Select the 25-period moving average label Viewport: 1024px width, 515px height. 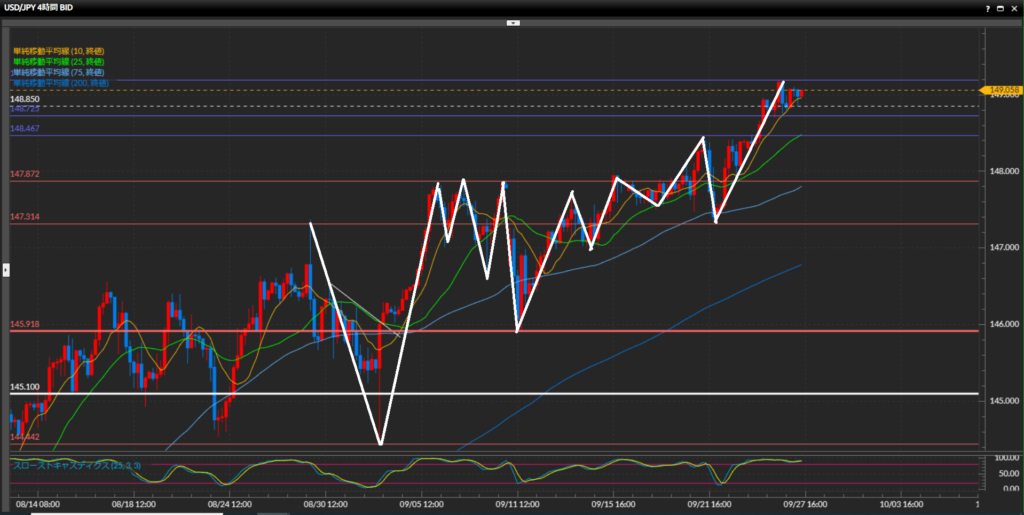pos(59,61)
